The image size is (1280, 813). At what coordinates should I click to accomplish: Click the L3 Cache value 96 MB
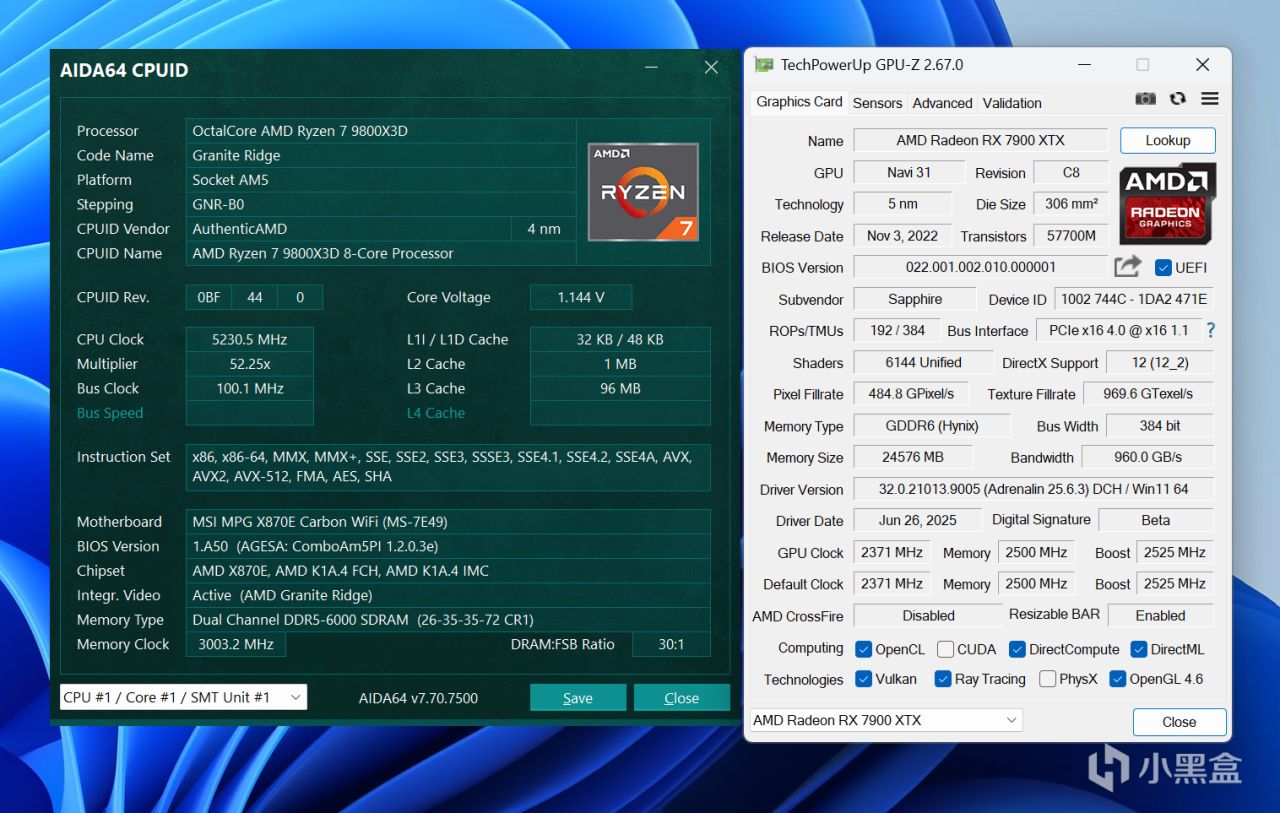click(x=620, y=388)
